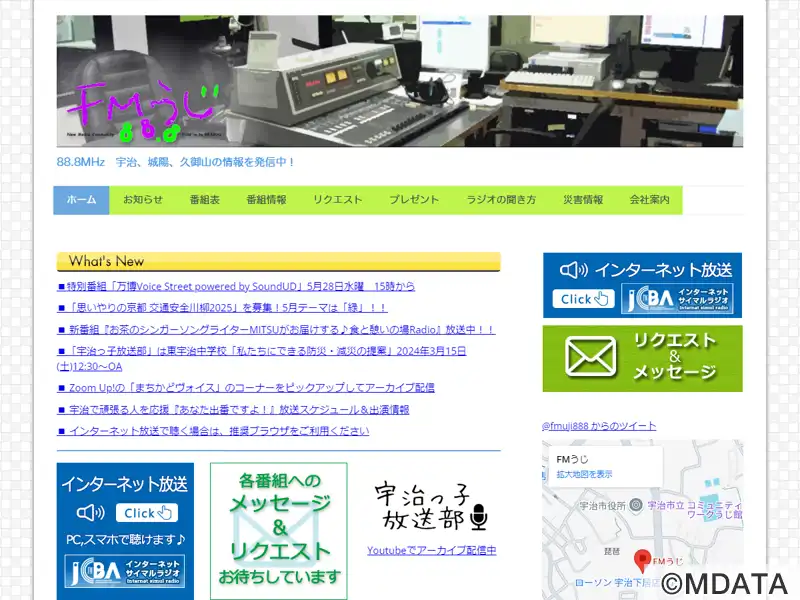Click the green メッセージ&リクエスト banner image
Image resolution: width=800 pixels, height=600 pixels.
[279, 531]
